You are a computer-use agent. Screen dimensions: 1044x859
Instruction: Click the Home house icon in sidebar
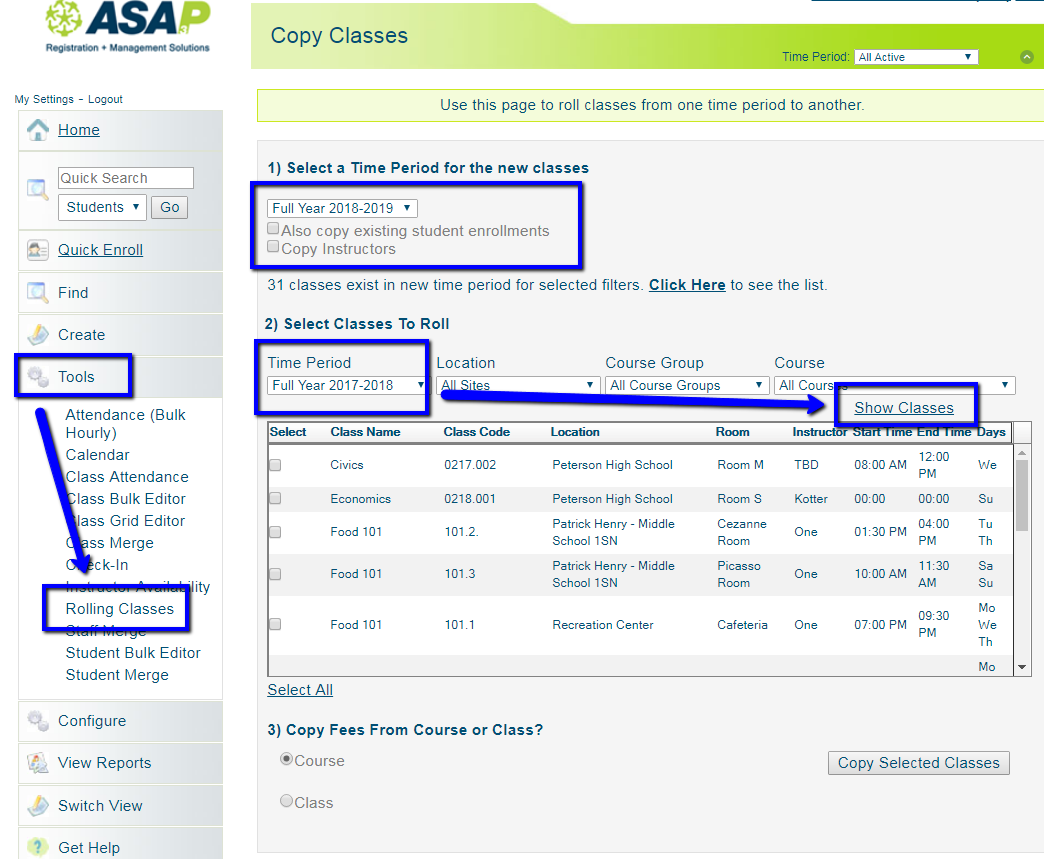click(x=38, y=130)
